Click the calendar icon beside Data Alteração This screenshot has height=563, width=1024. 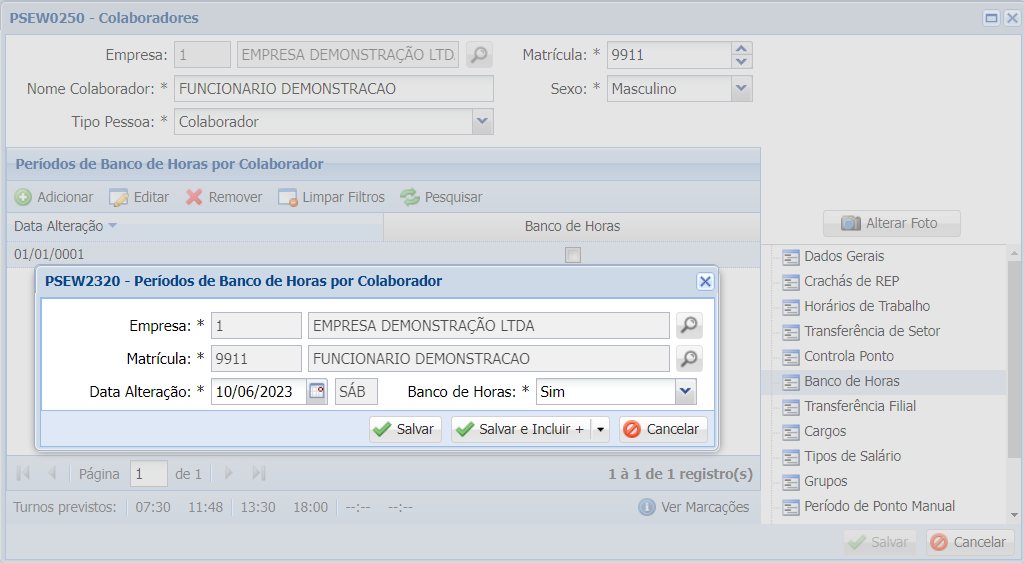317,392
